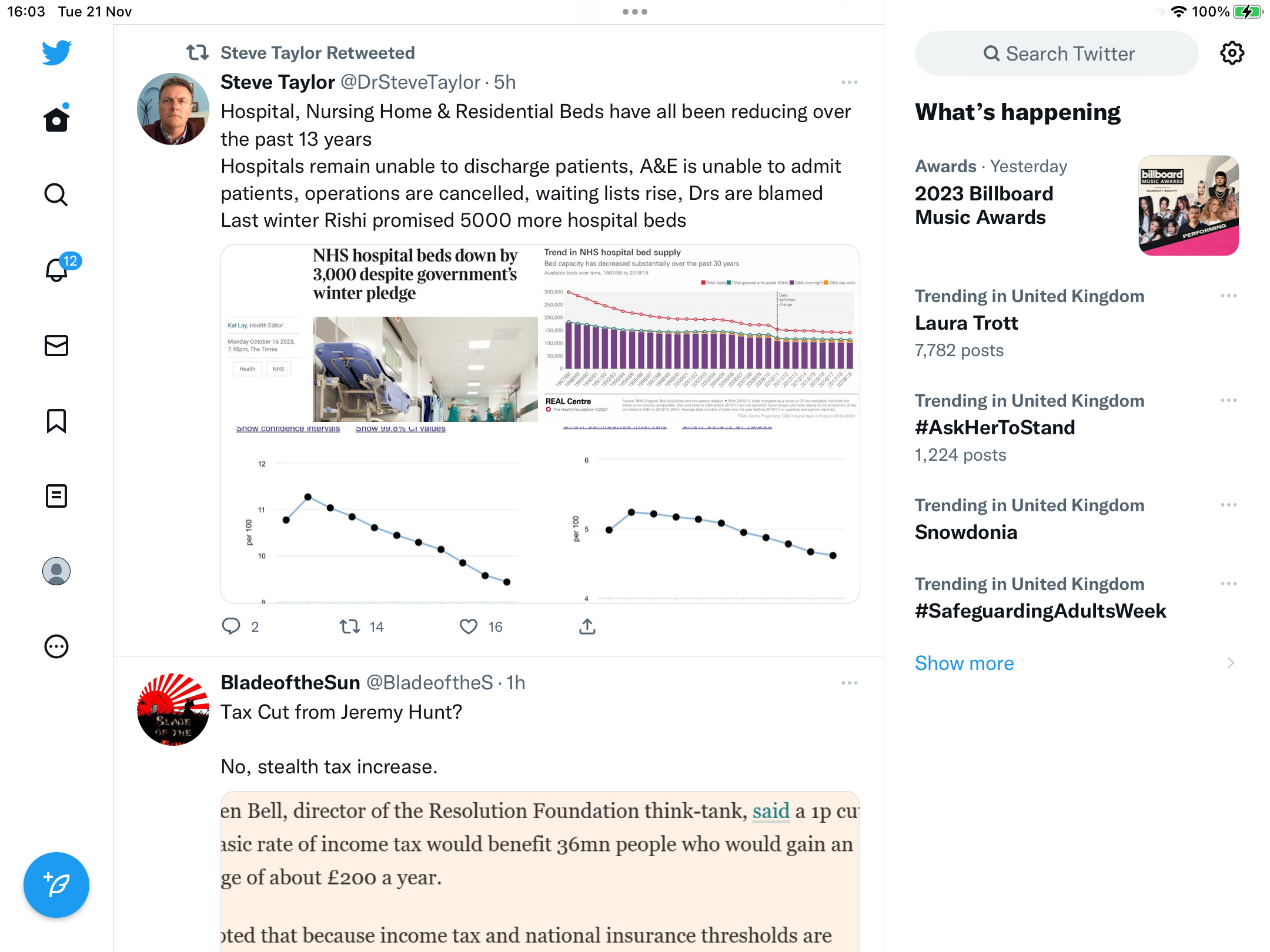
Task: Open the Profile avatar icon in sidebar
Action: click(56, 571)
